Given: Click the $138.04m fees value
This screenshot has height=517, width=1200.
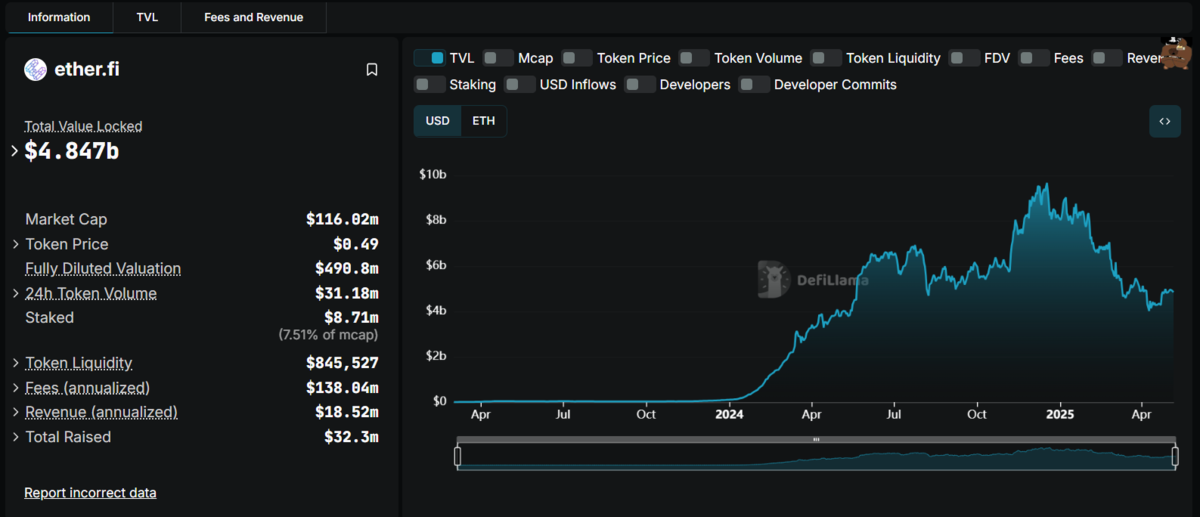Looking at the screenshot, I should click(x=342, y=387).
